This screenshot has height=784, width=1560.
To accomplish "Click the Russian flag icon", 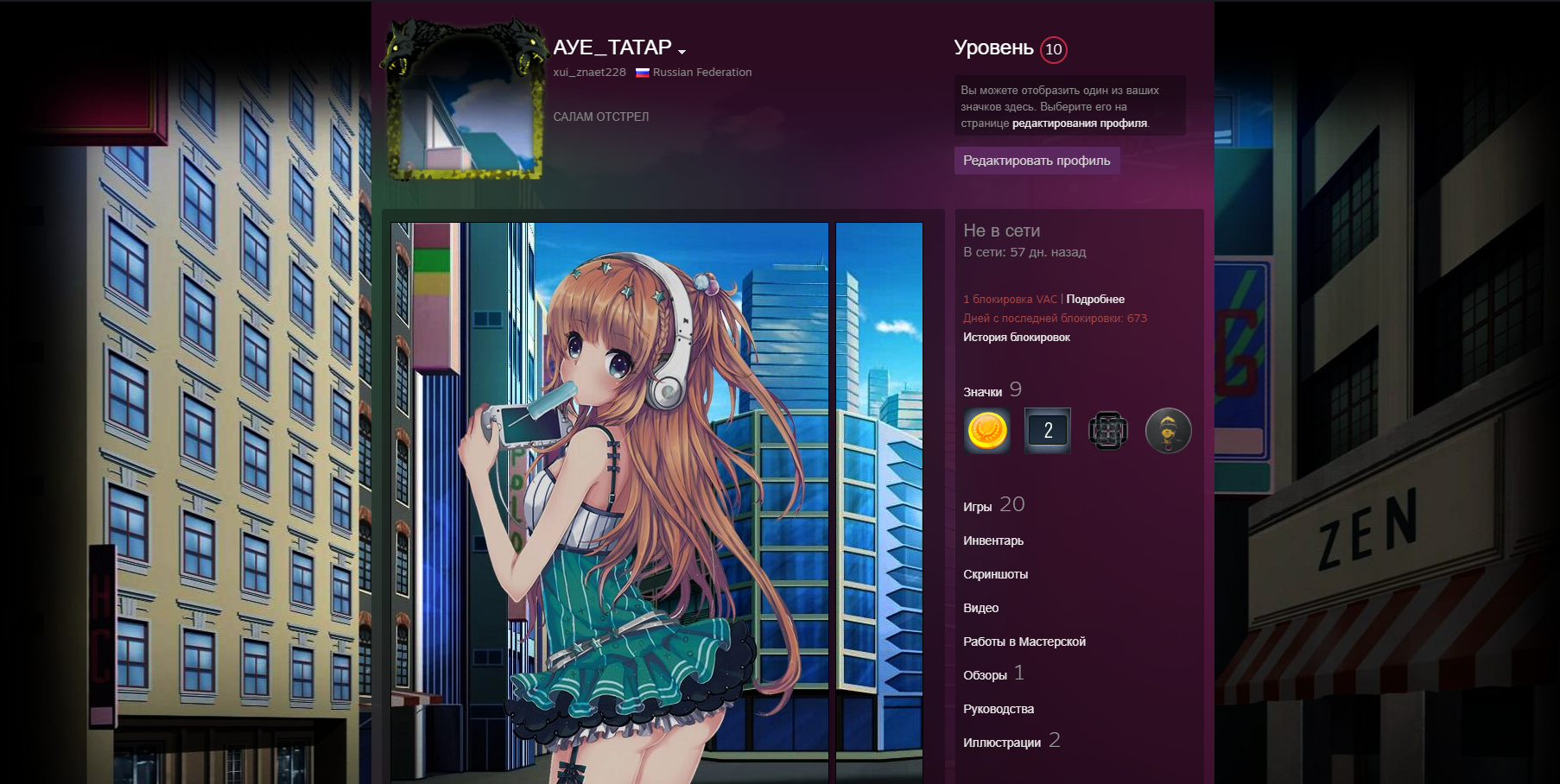I will 643,73.
